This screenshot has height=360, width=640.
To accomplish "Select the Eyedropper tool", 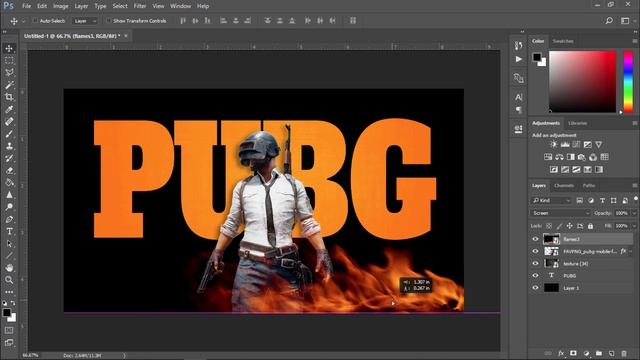I will 9,109.
